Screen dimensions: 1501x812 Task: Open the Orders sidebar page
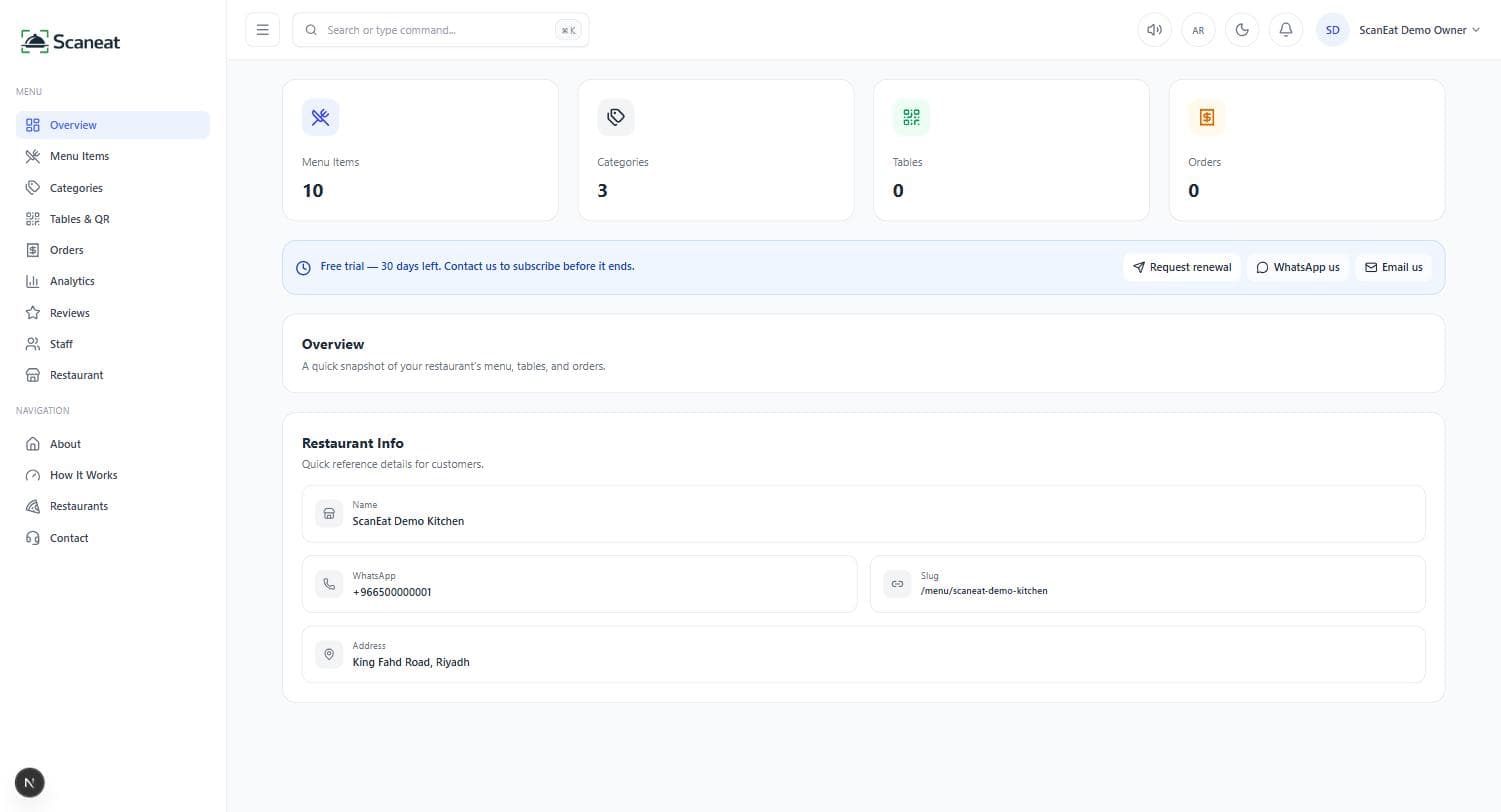pyautogui.click(x=113, y=250)
